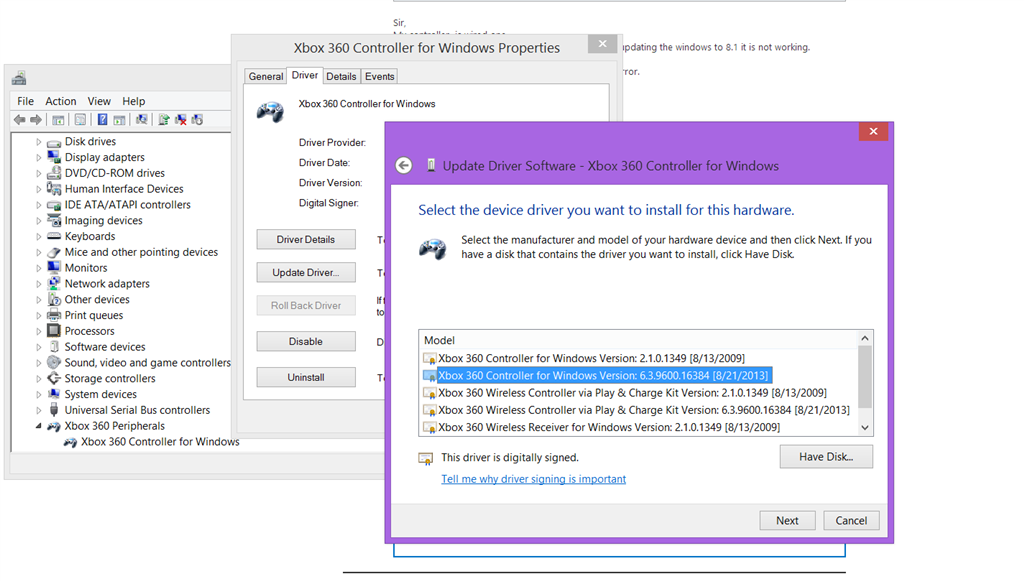Click the Have Disk... button

coord(826,457)
